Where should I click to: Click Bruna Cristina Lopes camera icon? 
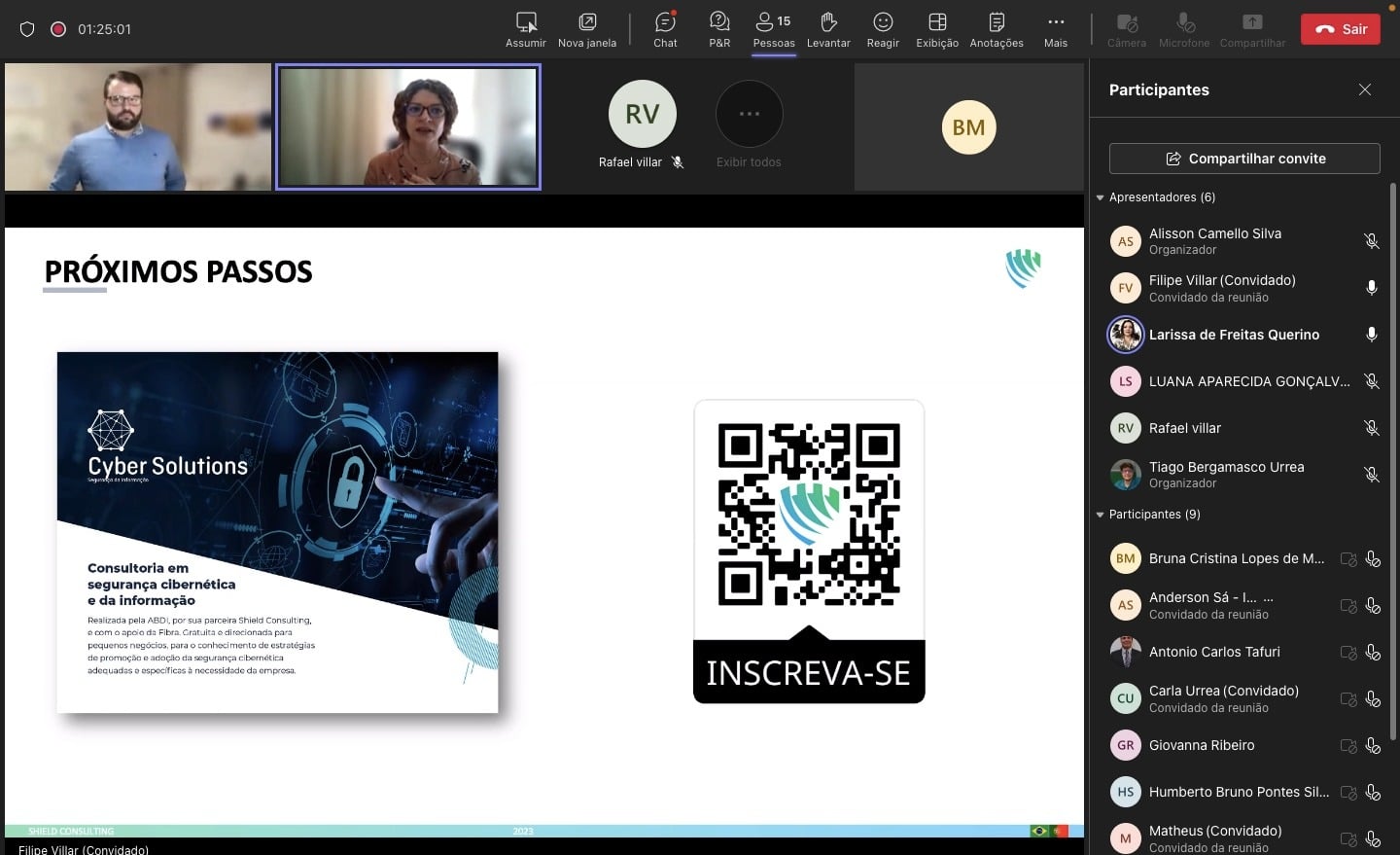click(x=1348, y=558)
